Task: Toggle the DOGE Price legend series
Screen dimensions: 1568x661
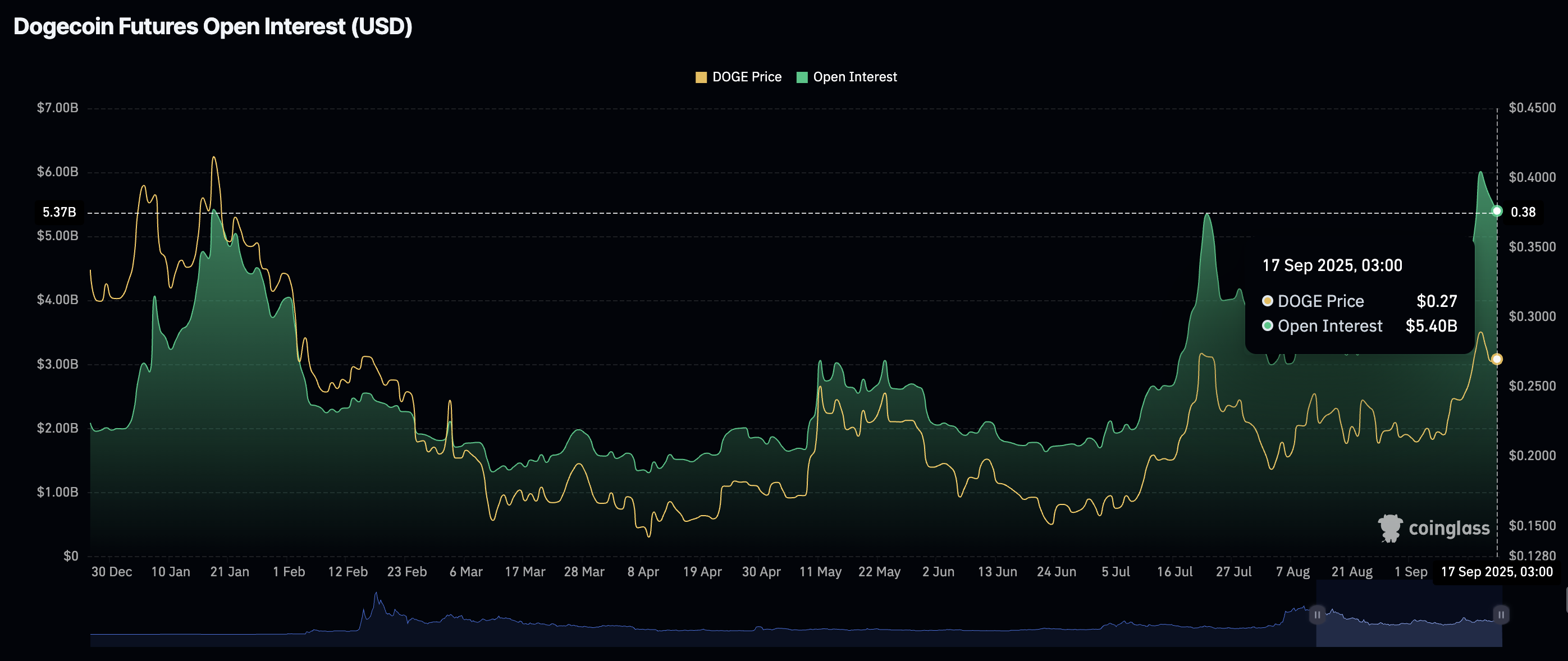Action: (x=746, y=77)
